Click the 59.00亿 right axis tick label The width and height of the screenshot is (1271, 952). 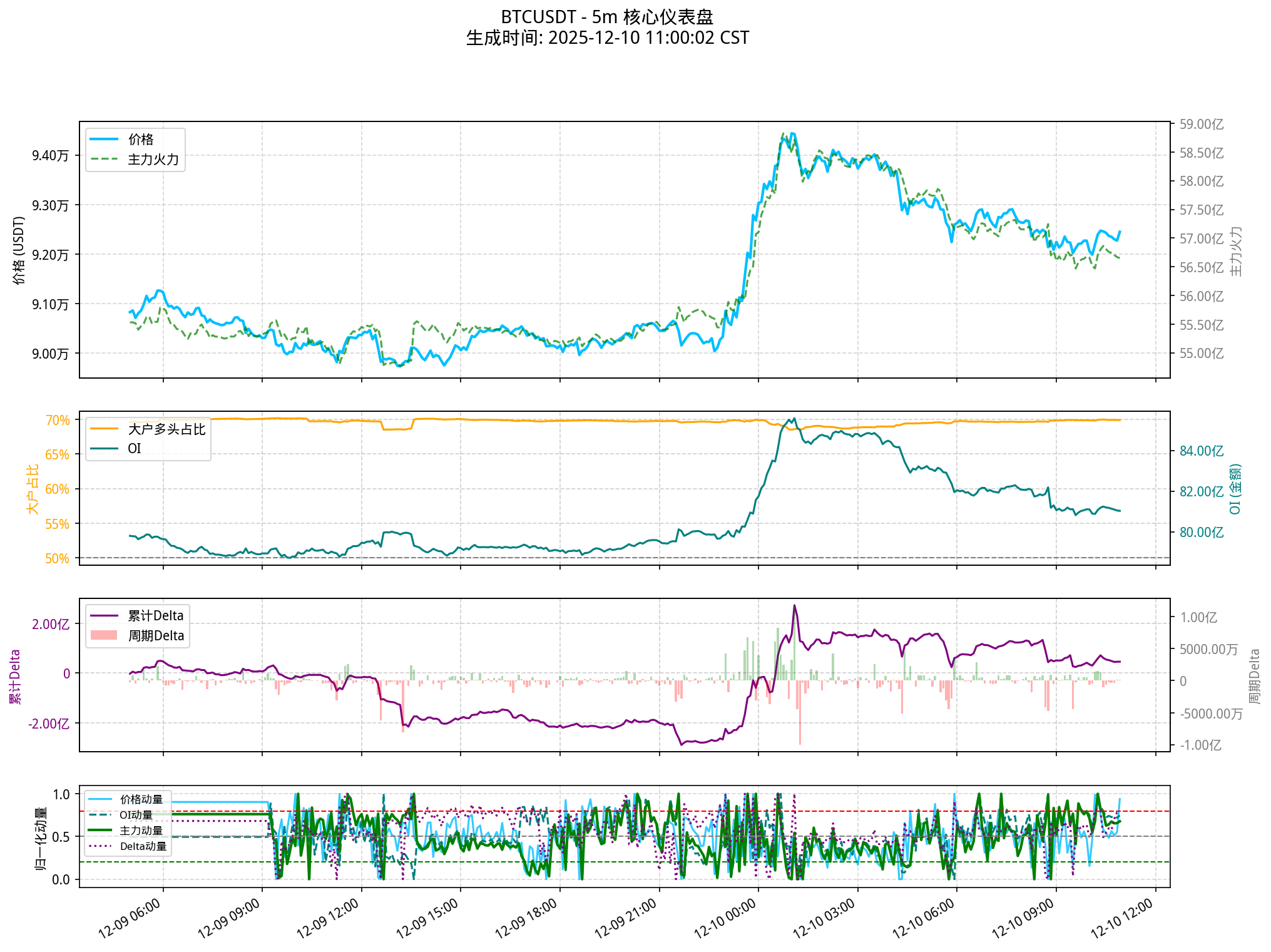(1201, 125)
